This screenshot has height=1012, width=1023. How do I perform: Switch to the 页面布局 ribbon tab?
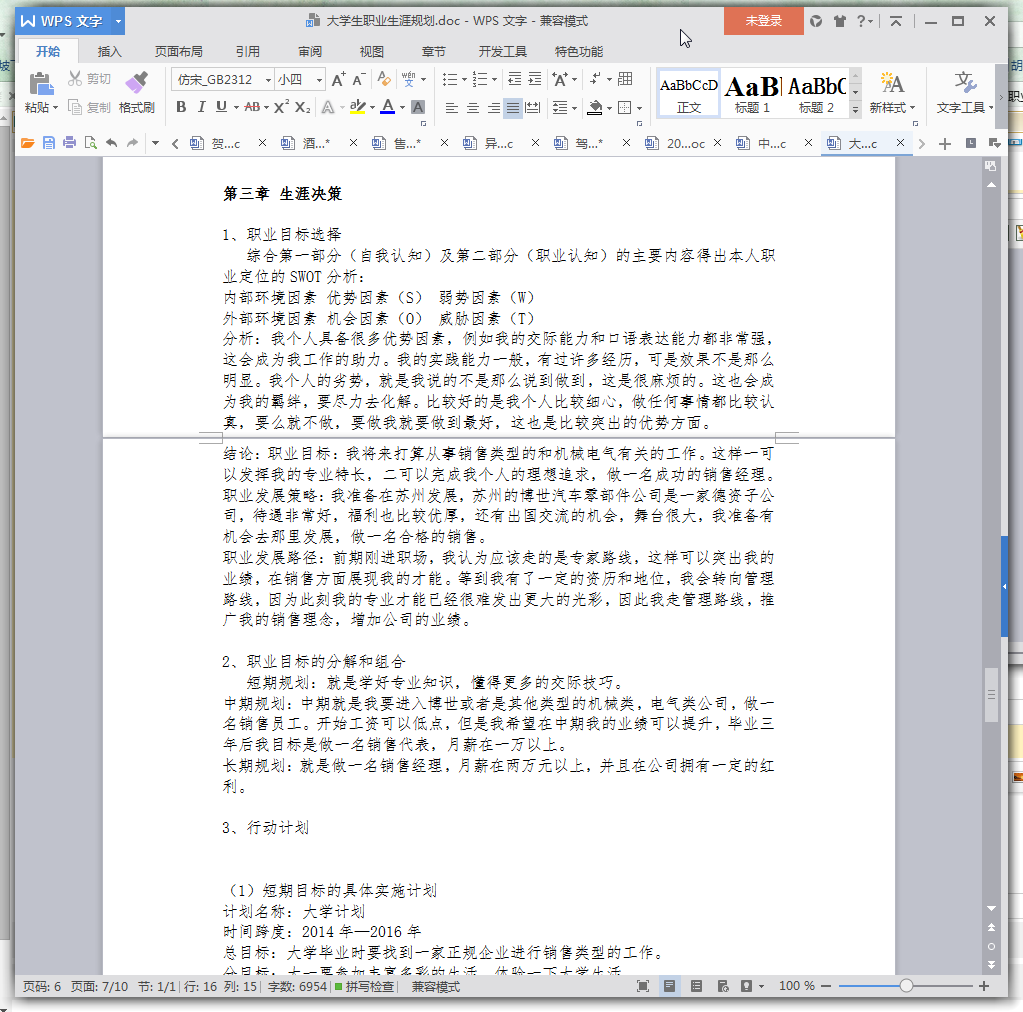(178, 52)
